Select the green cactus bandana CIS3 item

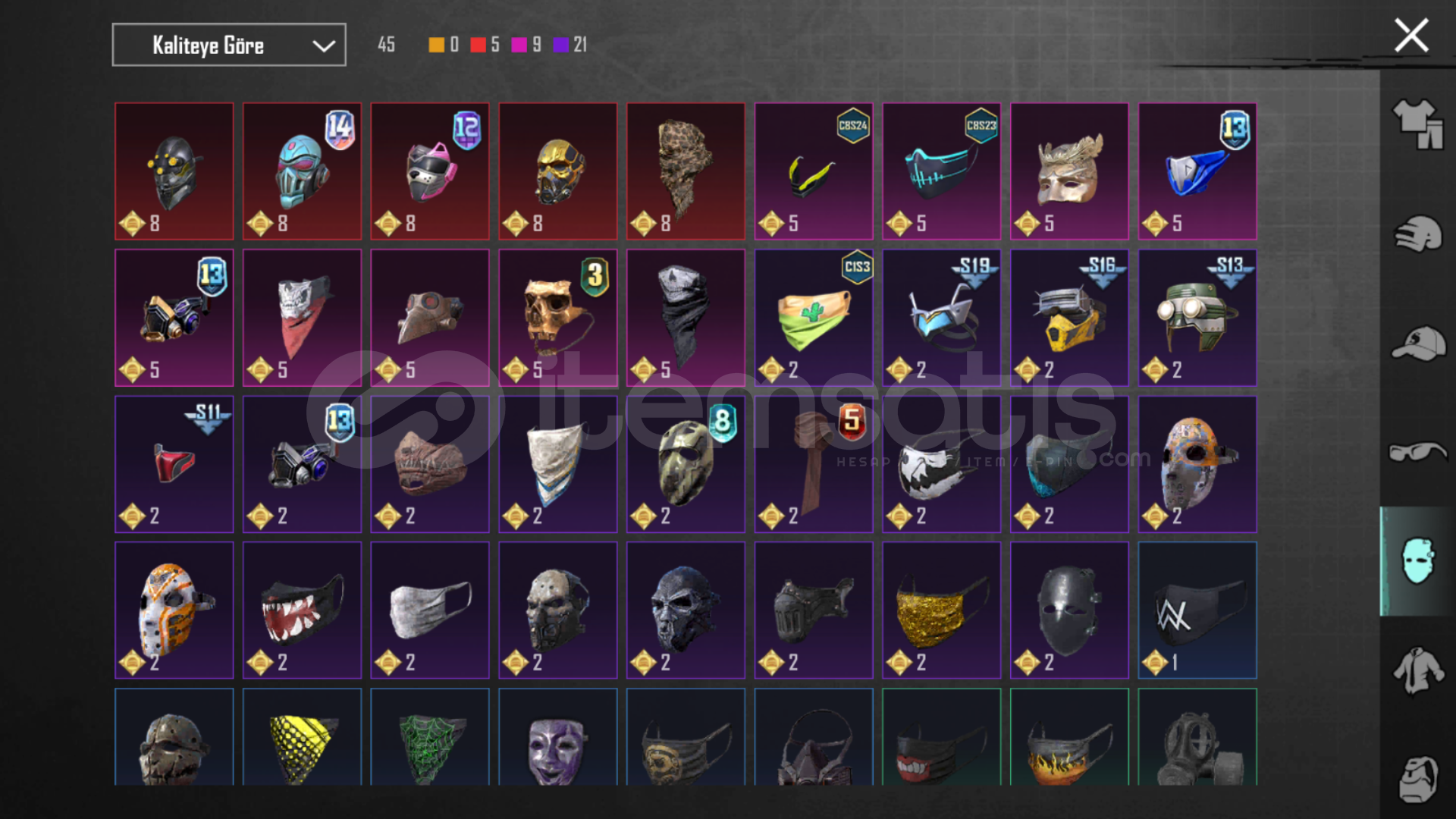[x=814, y=318]
